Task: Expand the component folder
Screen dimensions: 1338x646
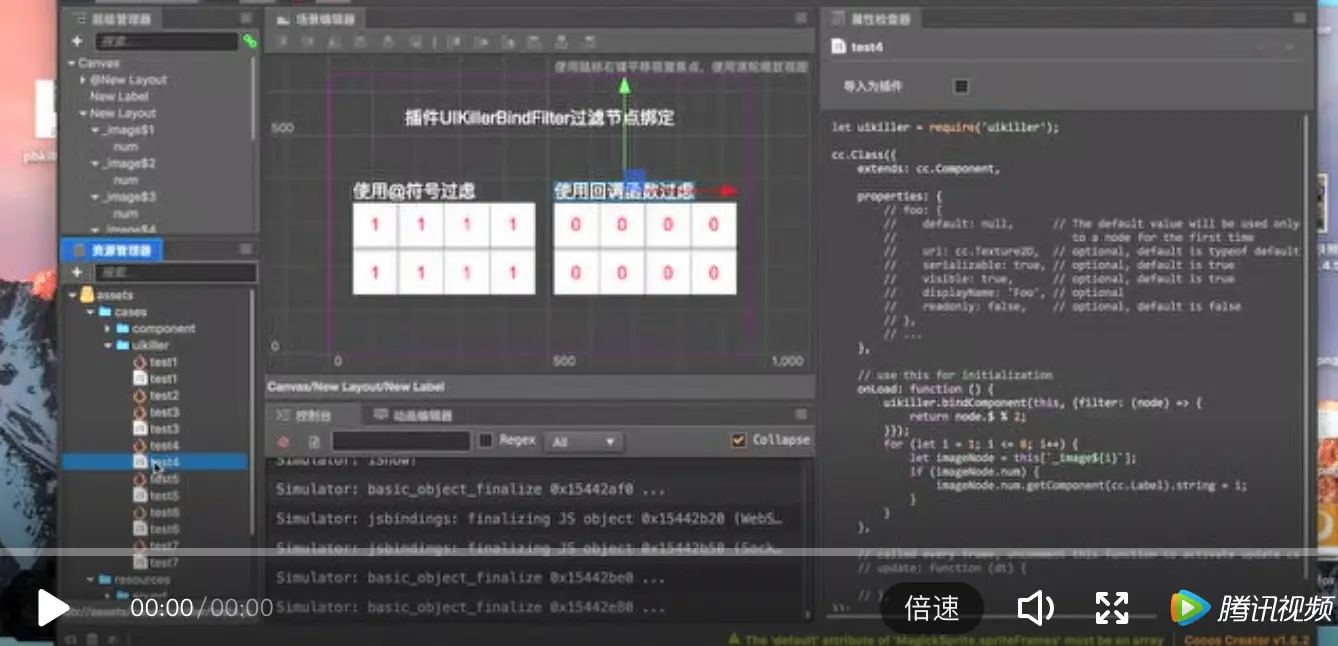Action: pos(107,328)
